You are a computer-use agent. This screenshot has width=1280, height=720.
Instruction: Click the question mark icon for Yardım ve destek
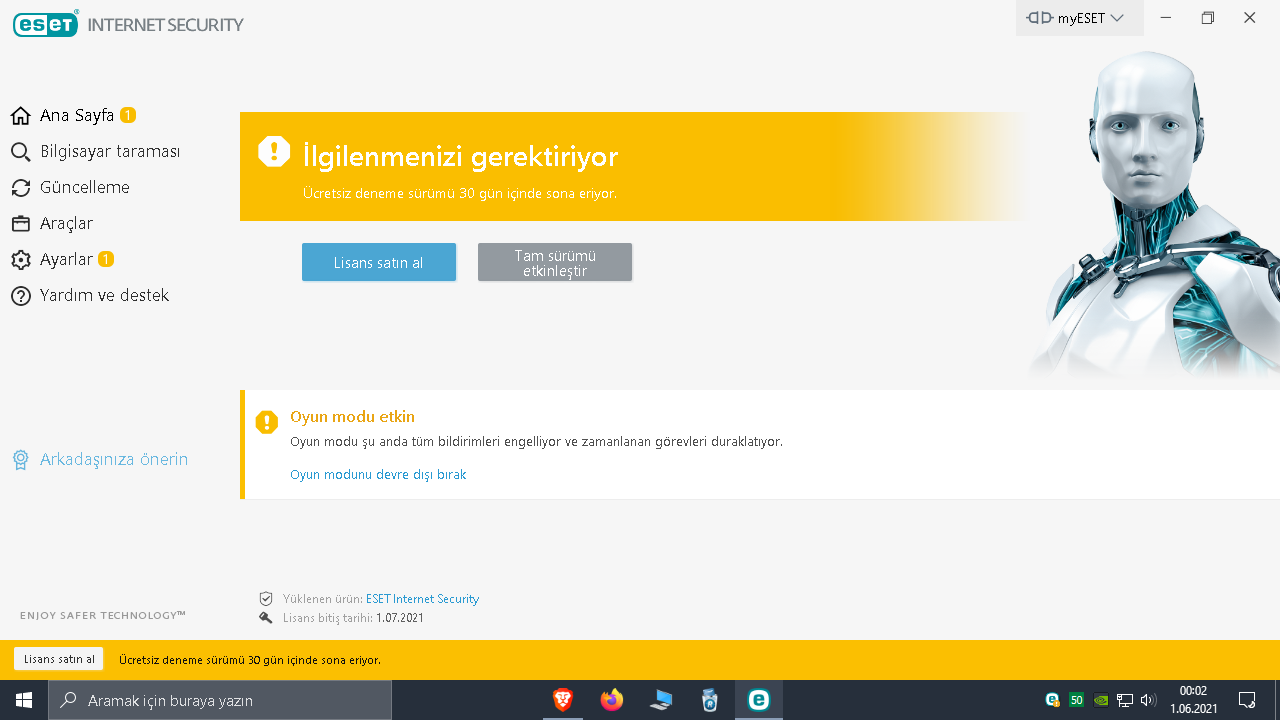coord(20,296)
